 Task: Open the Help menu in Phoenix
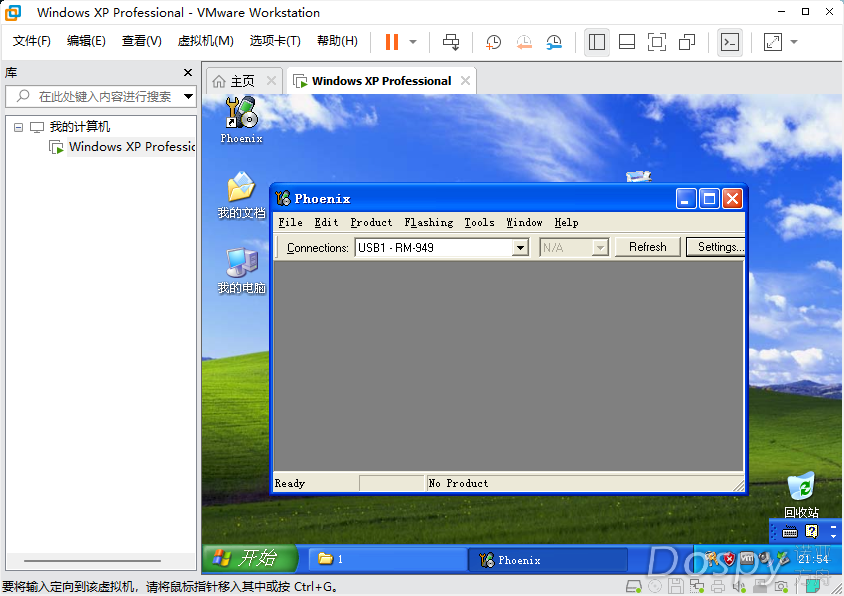(x=566, y=222)
